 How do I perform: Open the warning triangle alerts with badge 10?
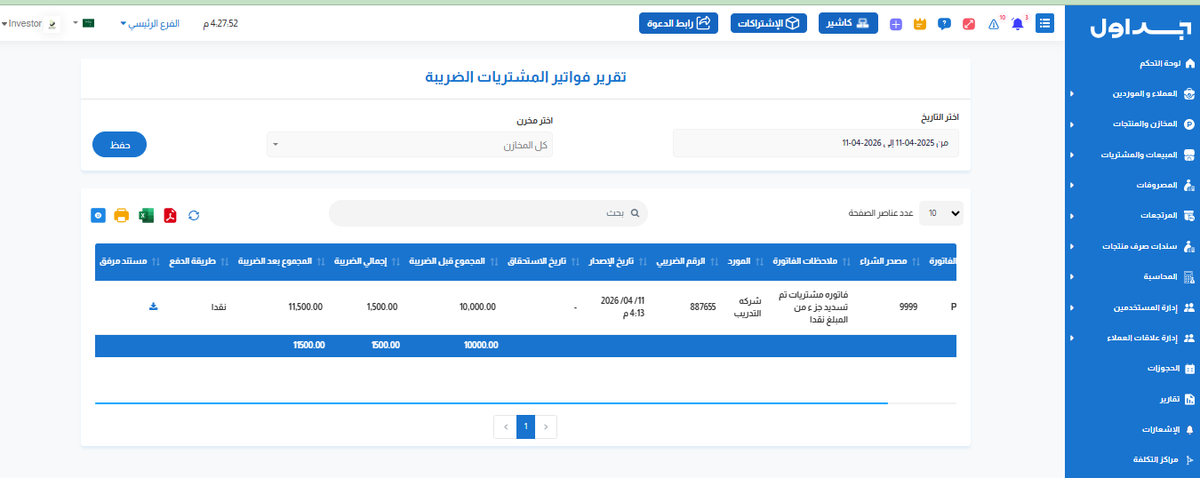click(994, 24)
